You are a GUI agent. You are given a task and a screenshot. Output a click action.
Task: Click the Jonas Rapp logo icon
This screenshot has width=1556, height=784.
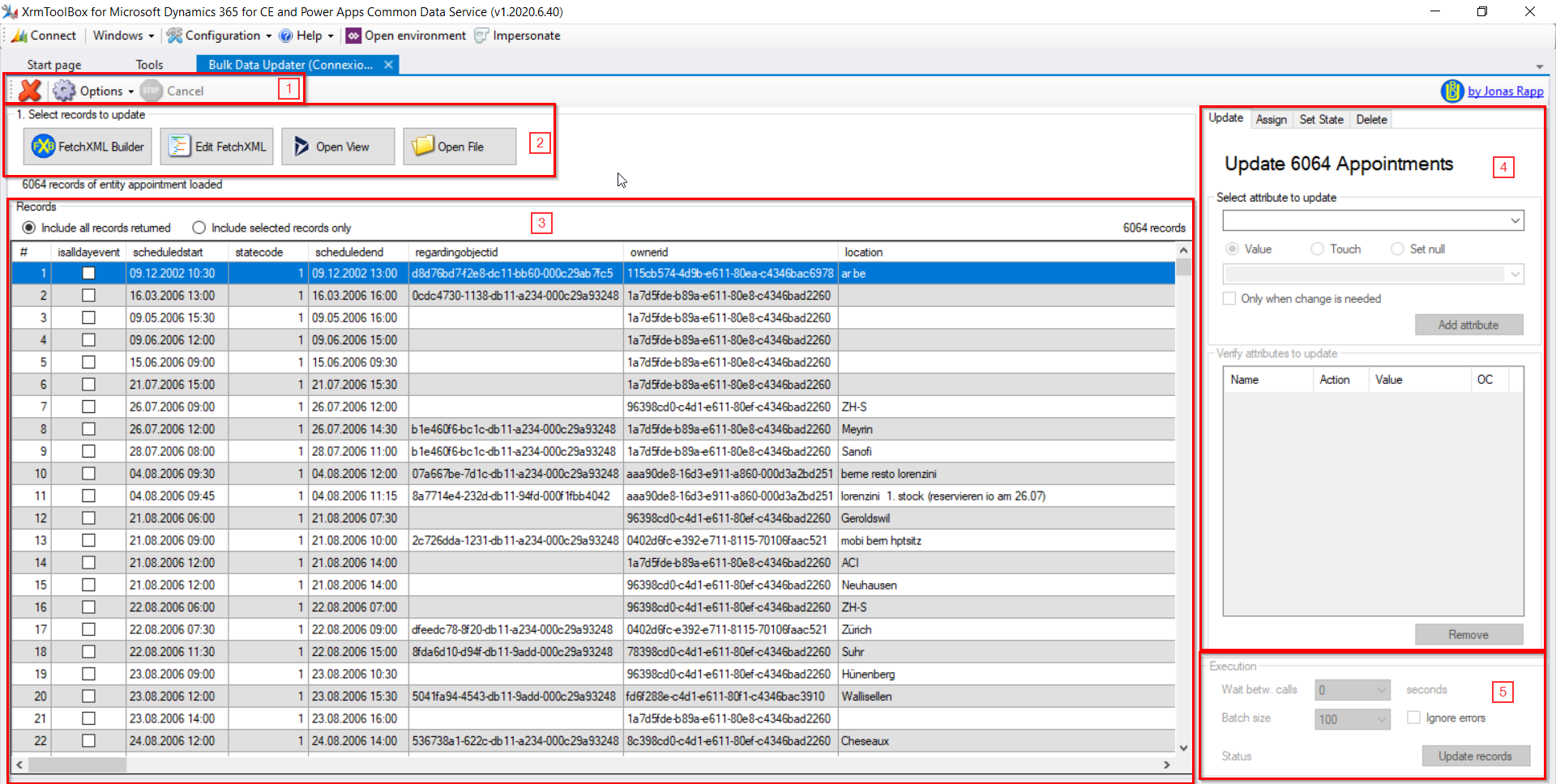tap(1451, 91)
